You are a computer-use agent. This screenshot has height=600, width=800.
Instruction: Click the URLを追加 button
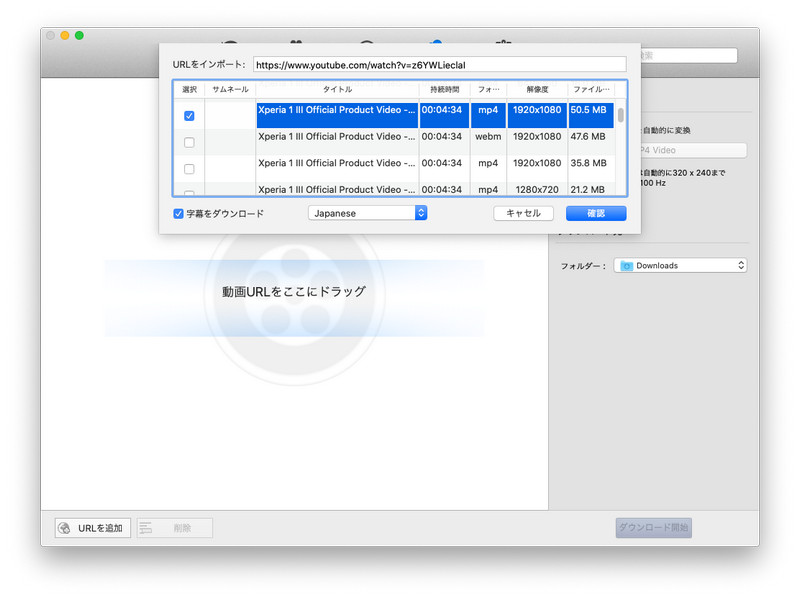pyautogui.click(x=93, y=528)
